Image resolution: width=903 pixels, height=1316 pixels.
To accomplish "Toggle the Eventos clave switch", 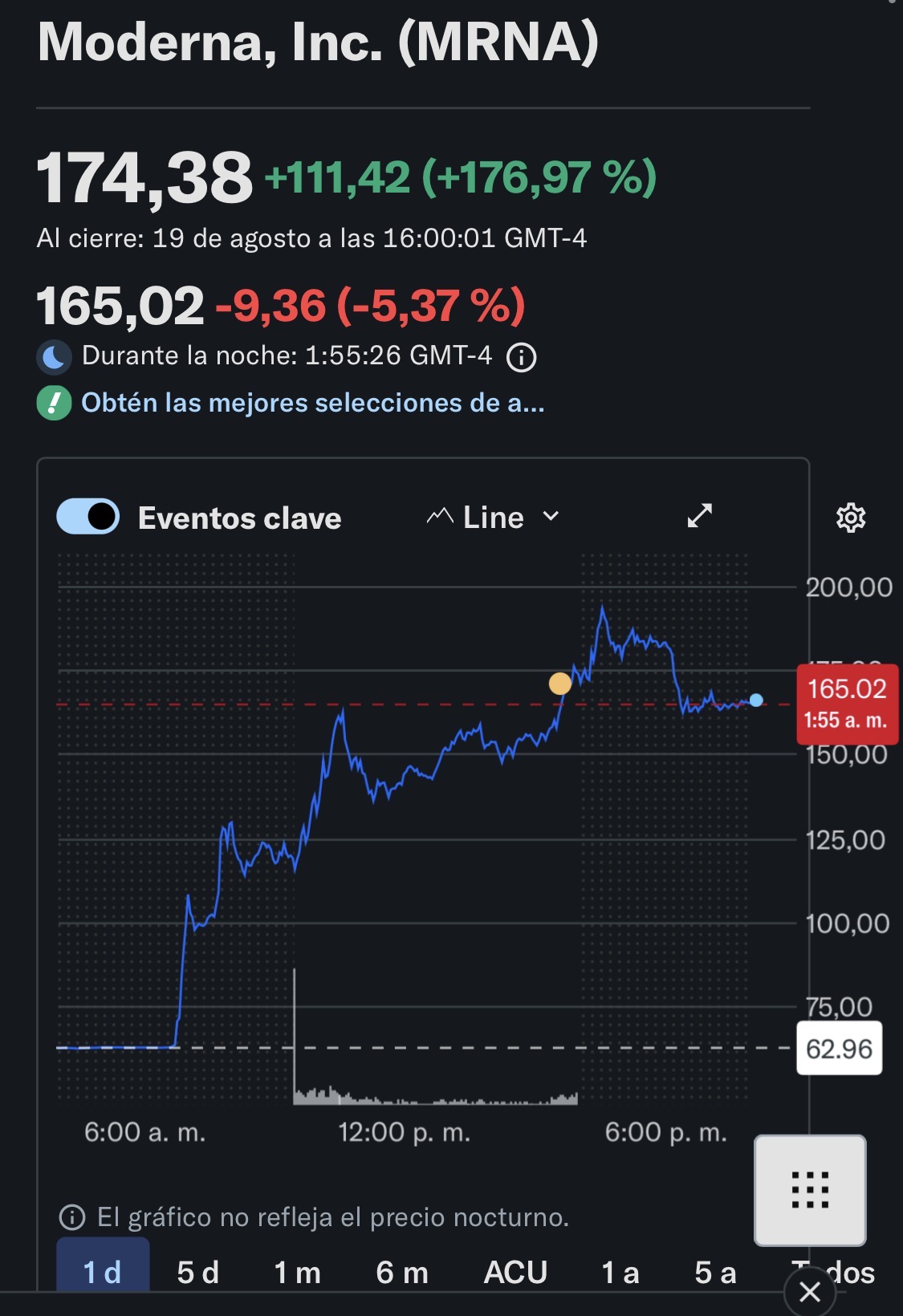I will 88,517.
